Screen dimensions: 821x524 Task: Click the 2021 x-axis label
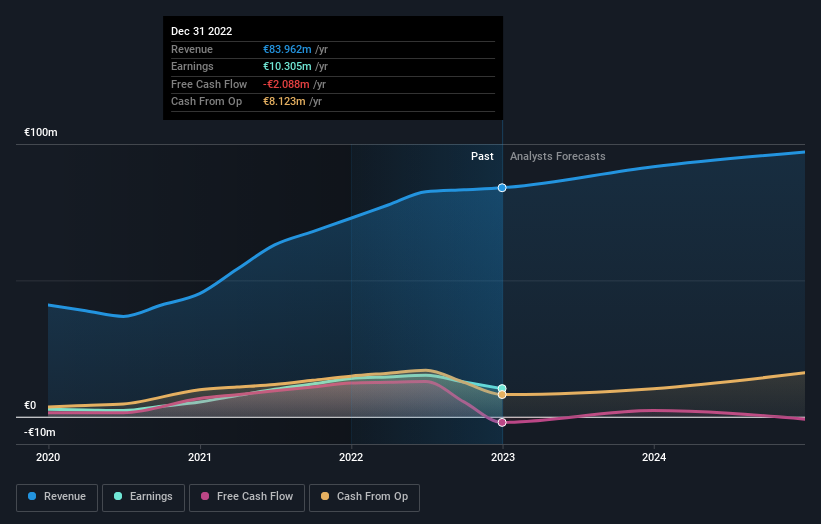pos(199,457)
